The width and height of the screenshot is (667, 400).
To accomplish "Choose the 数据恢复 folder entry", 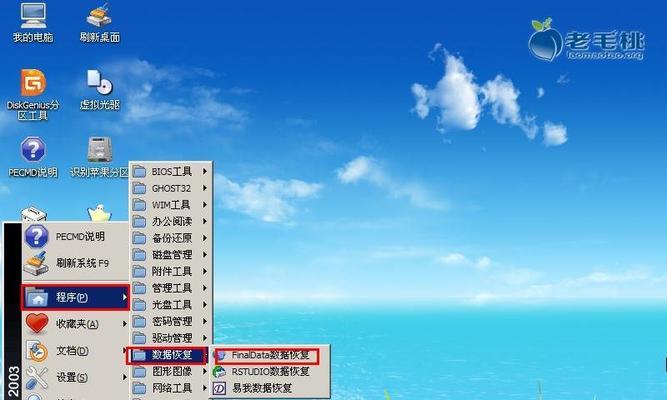I will click(x=168, y=355).
